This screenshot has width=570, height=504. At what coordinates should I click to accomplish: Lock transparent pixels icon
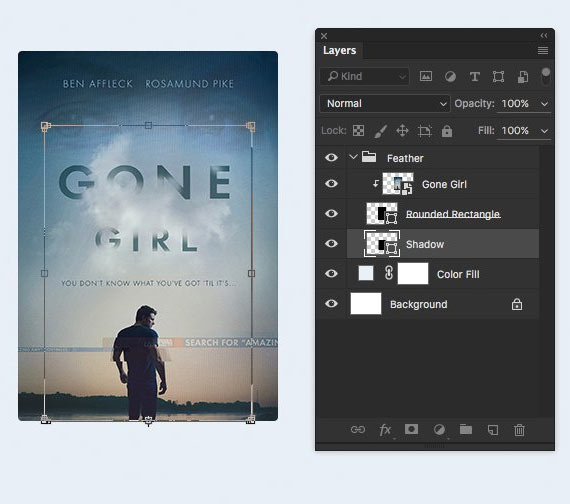(x=358, y=131)
